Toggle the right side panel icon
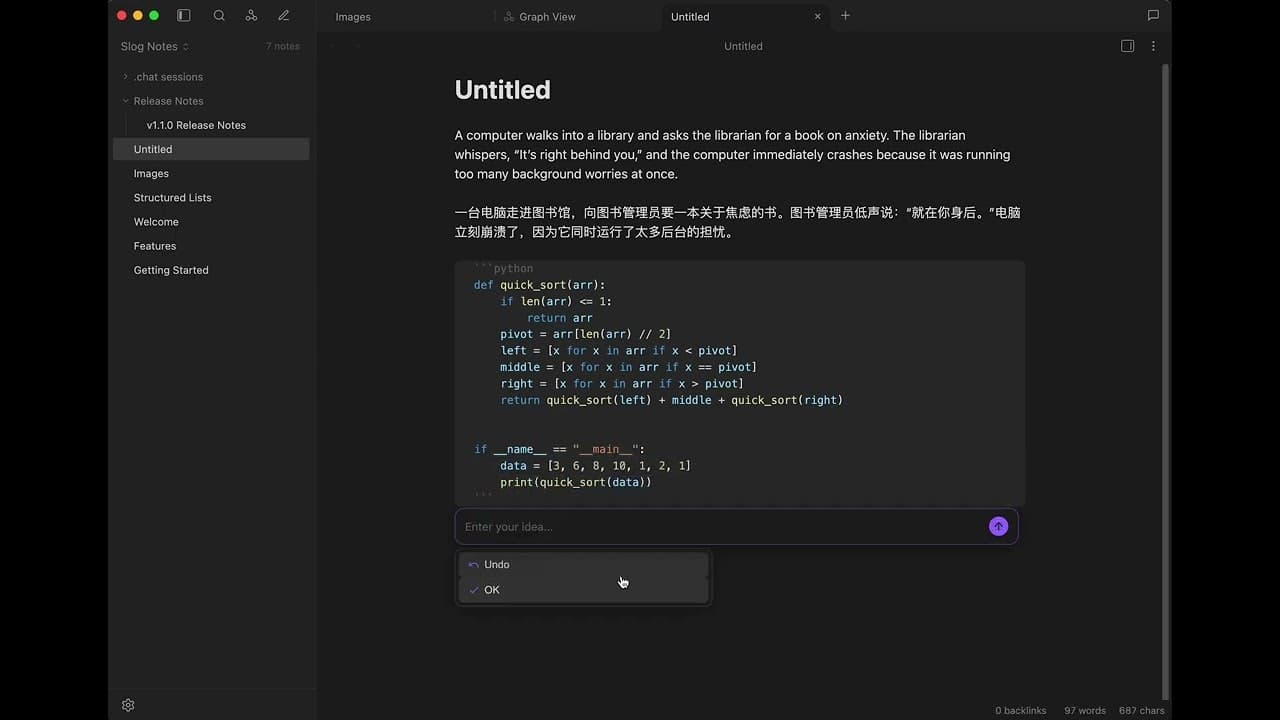The height and width of the screenshot is (720, 1280). click(1127, 46)
